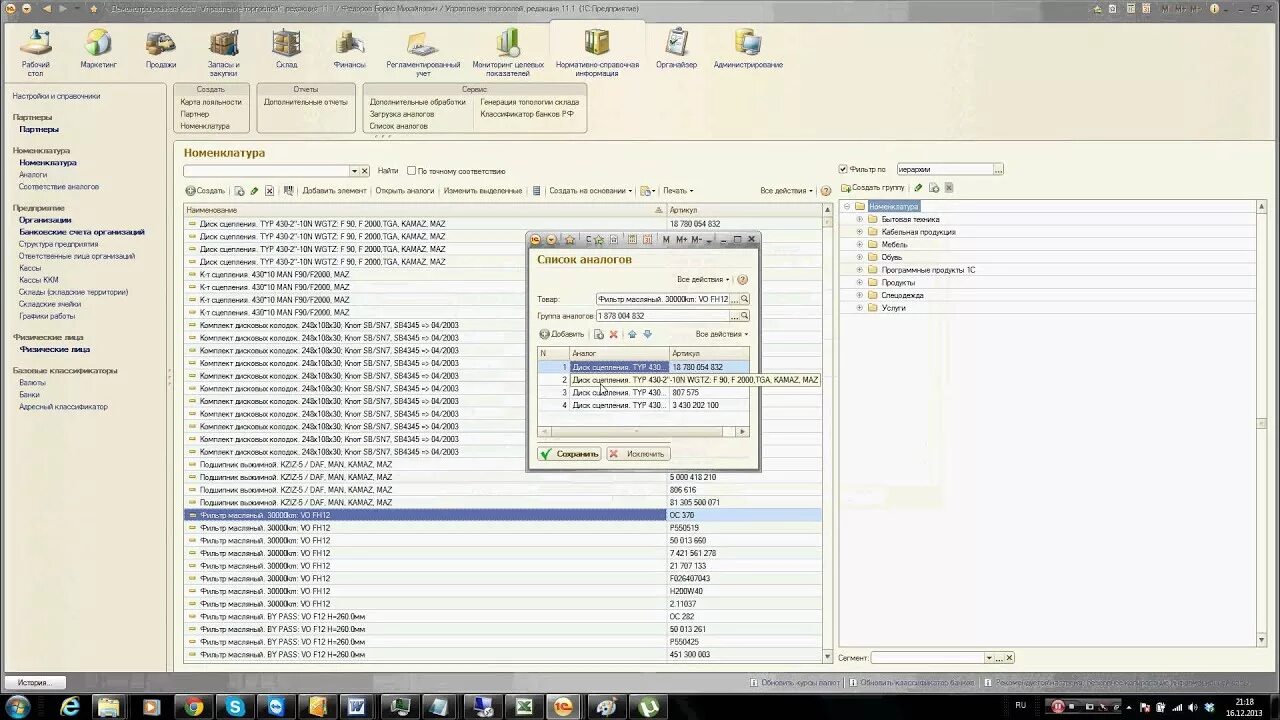Screen dimensions: 1280x720
Task: Open upper Все действия in Список аналогов
Action: [x=703, y=280]
